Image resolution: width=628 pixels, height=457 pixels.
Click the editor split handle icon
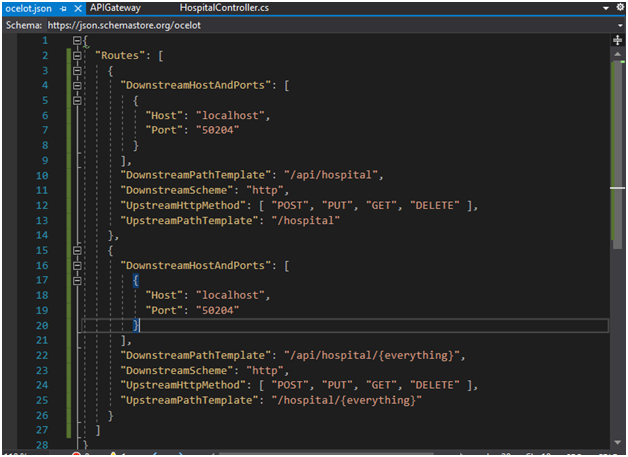pyautogui.click(x=617, y=40)
